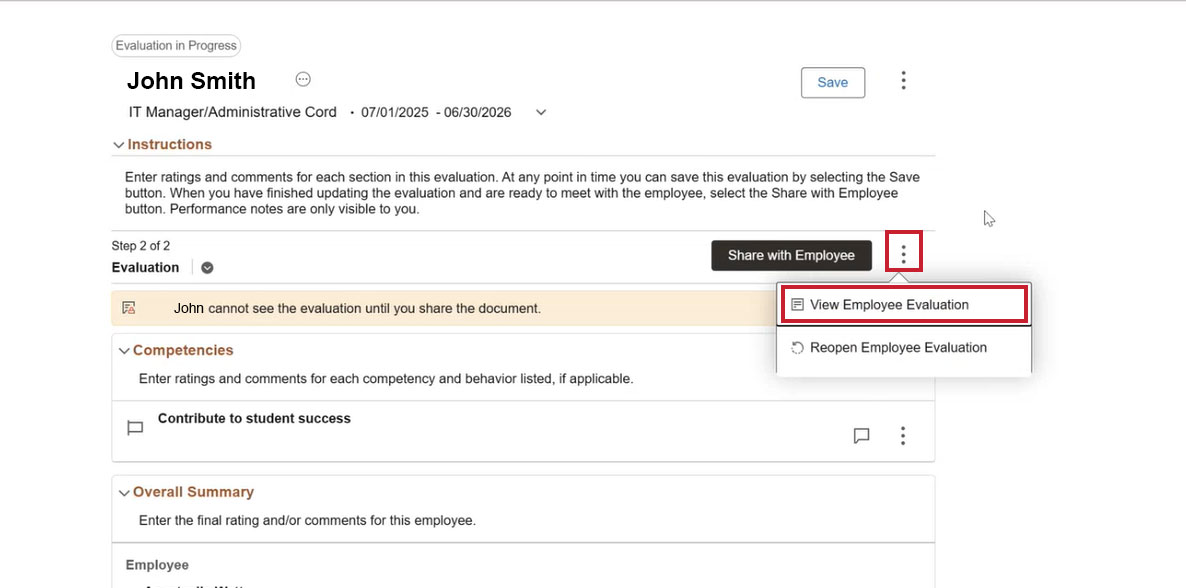Collapse the Instructions section
Screen dimensions: 1186x588
click(118, 144)
